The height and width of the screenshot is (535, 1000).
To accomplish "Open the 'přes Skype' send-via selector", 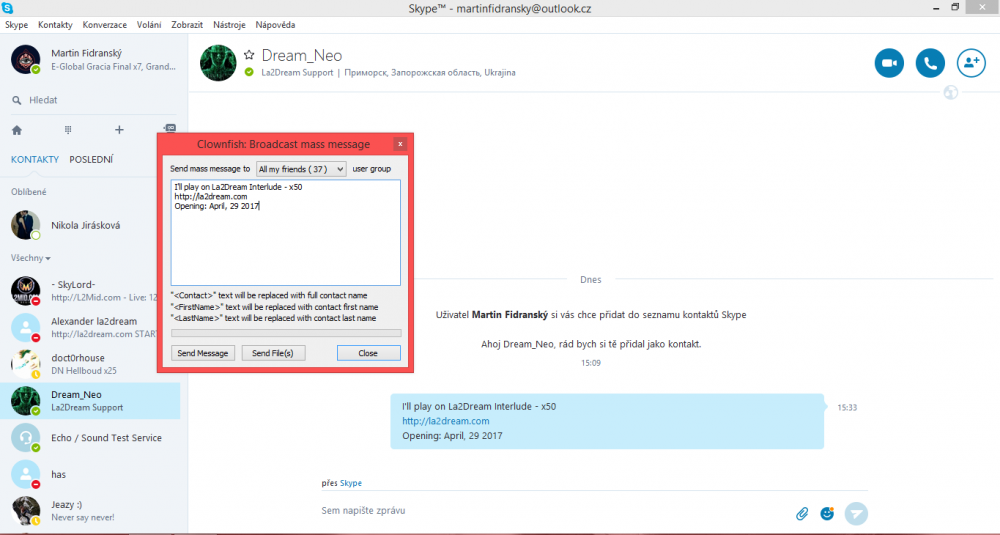I will [350, 483].
